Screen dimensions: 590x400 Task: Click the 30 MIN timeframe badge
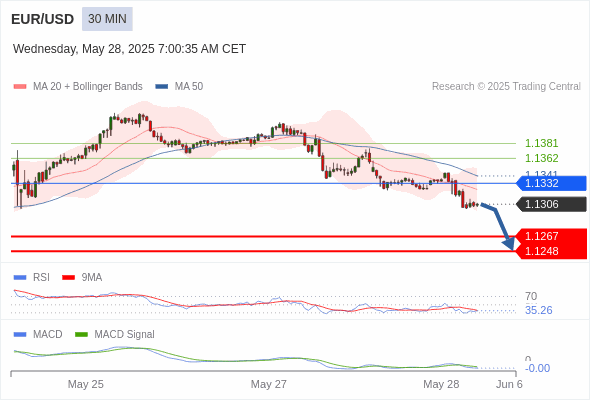(107, 19)
